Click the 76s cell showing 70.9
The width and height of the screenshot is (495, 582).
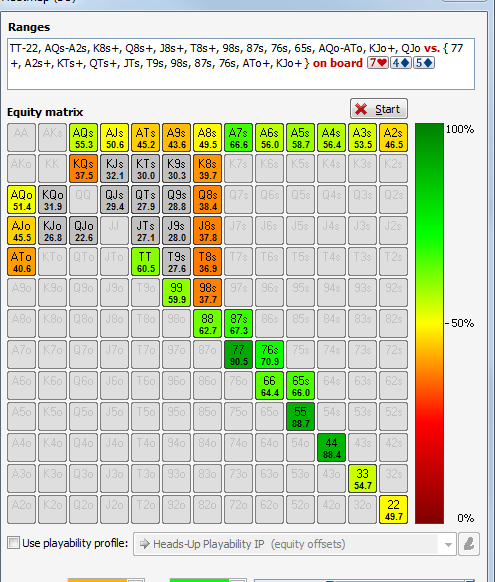coord(269,355)
